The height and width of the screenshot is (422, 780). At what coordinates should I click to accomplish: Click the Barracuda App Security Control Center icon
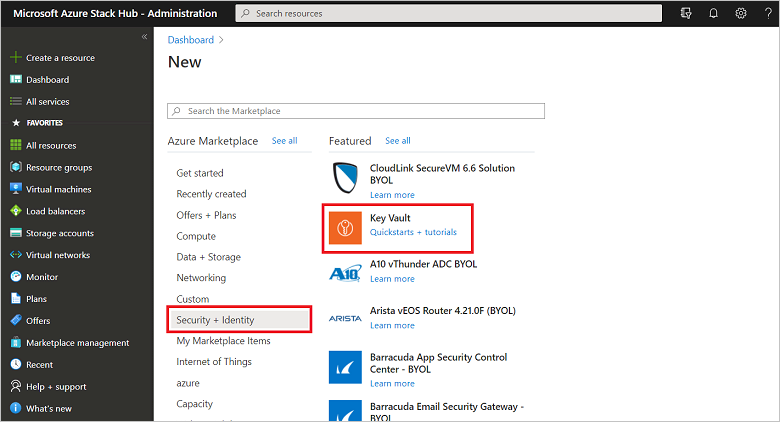click(x=345, y=367)
